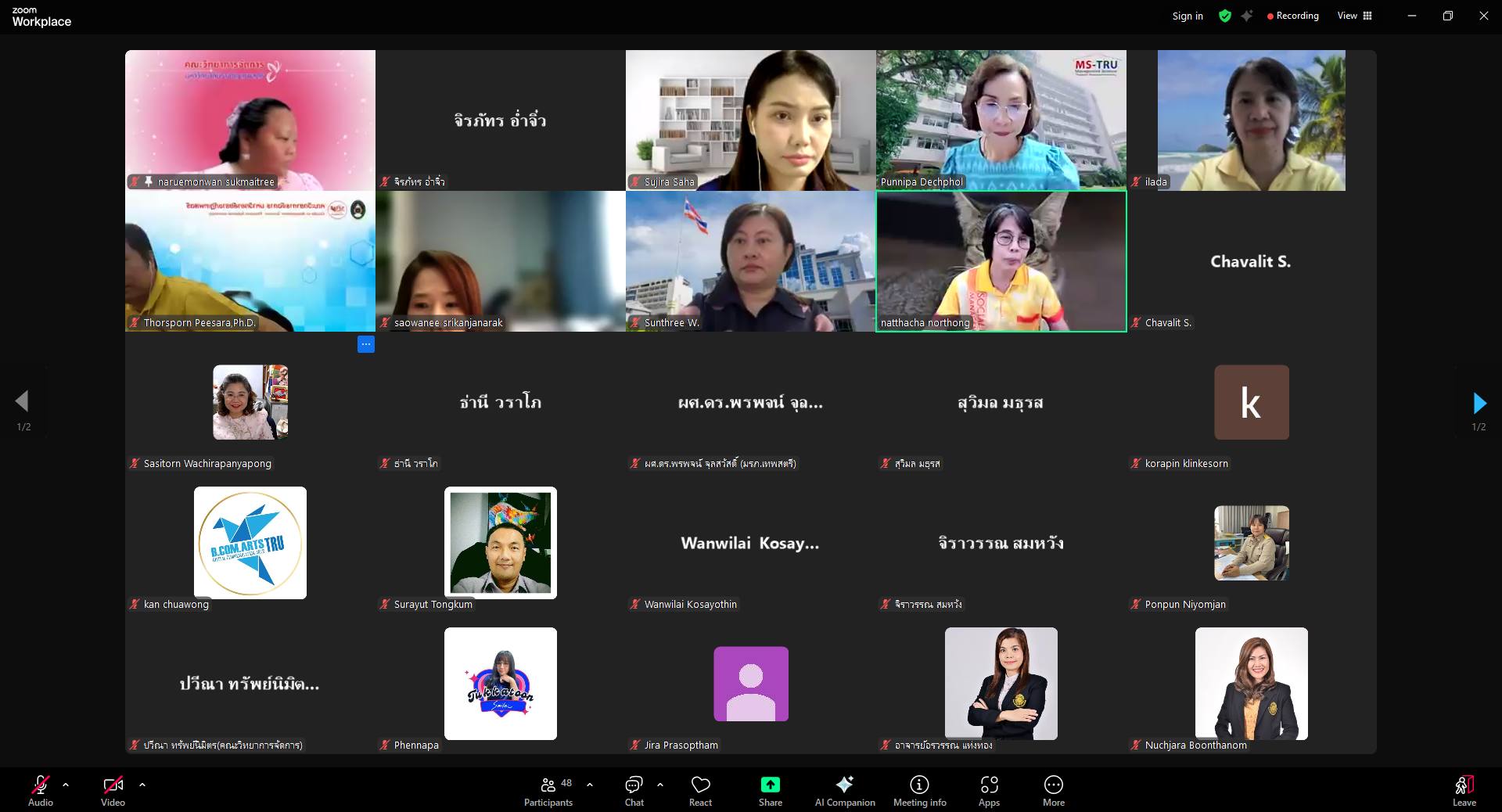Screen dimensions: 1502x812
Task: Click the green encryption shield icon
Action: click(1225, 16)
